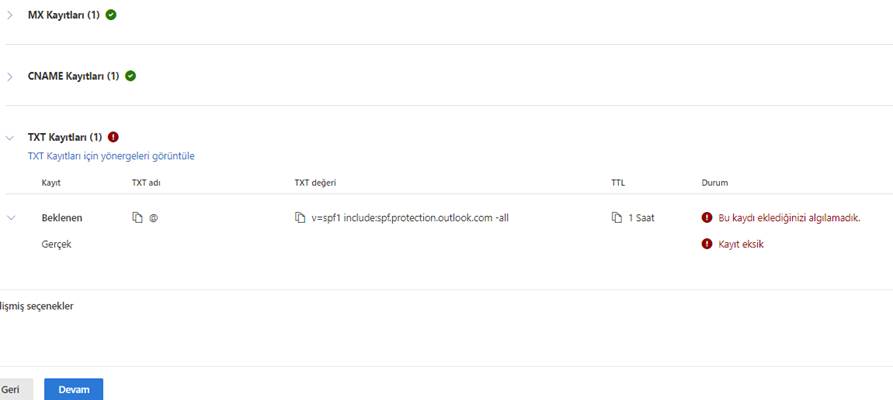
Task: Open 'TXT Kayıtları için yönergeleri görüntüle' link
Action: [x=111, y=156]
